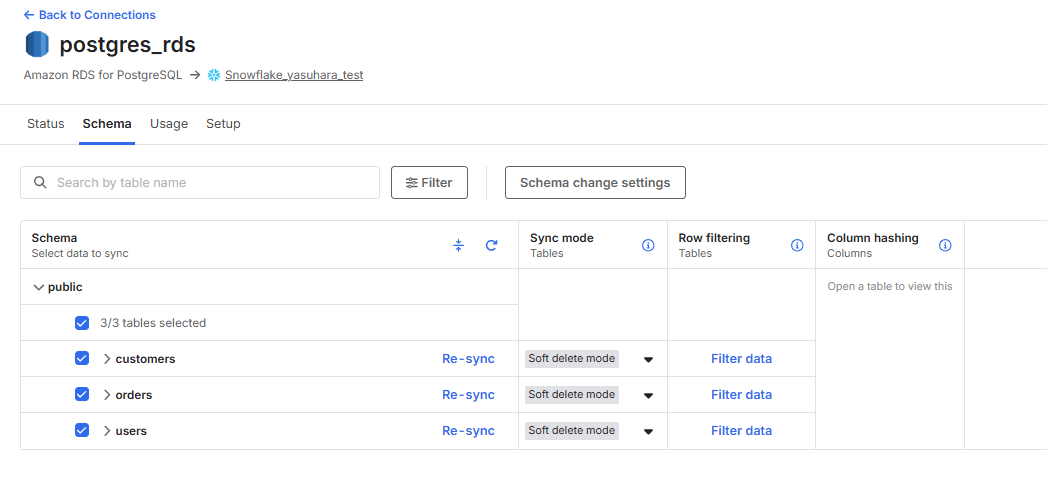Expand the customers table columns
The image size is (1047, 494).
(x=107, y=359)
